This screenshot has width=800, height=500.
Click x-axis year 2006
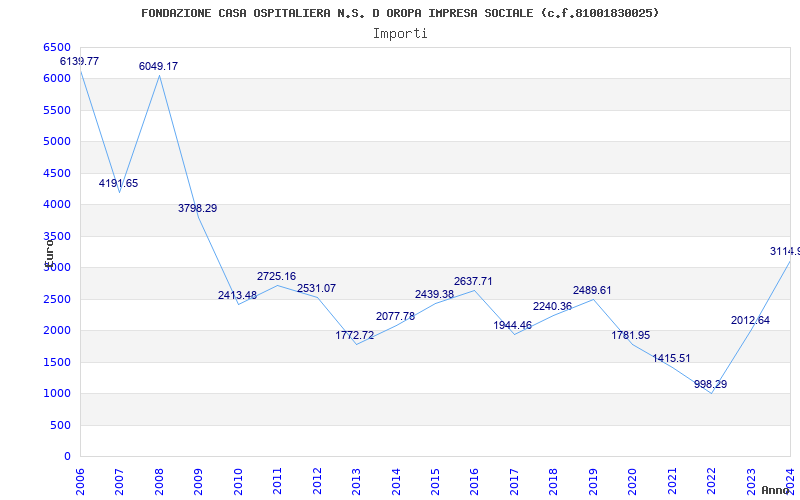(80, 482)
